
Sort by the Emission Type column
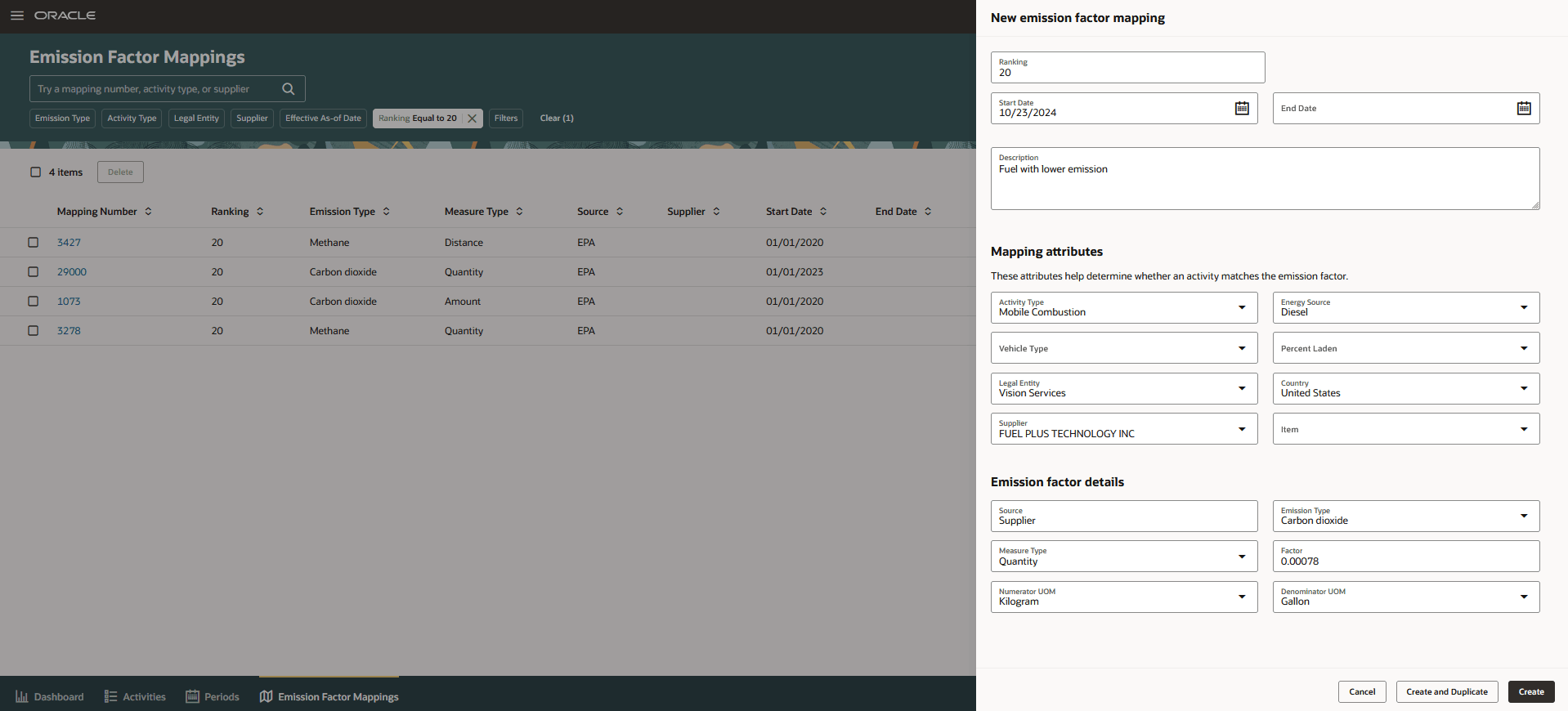point(386,212)
